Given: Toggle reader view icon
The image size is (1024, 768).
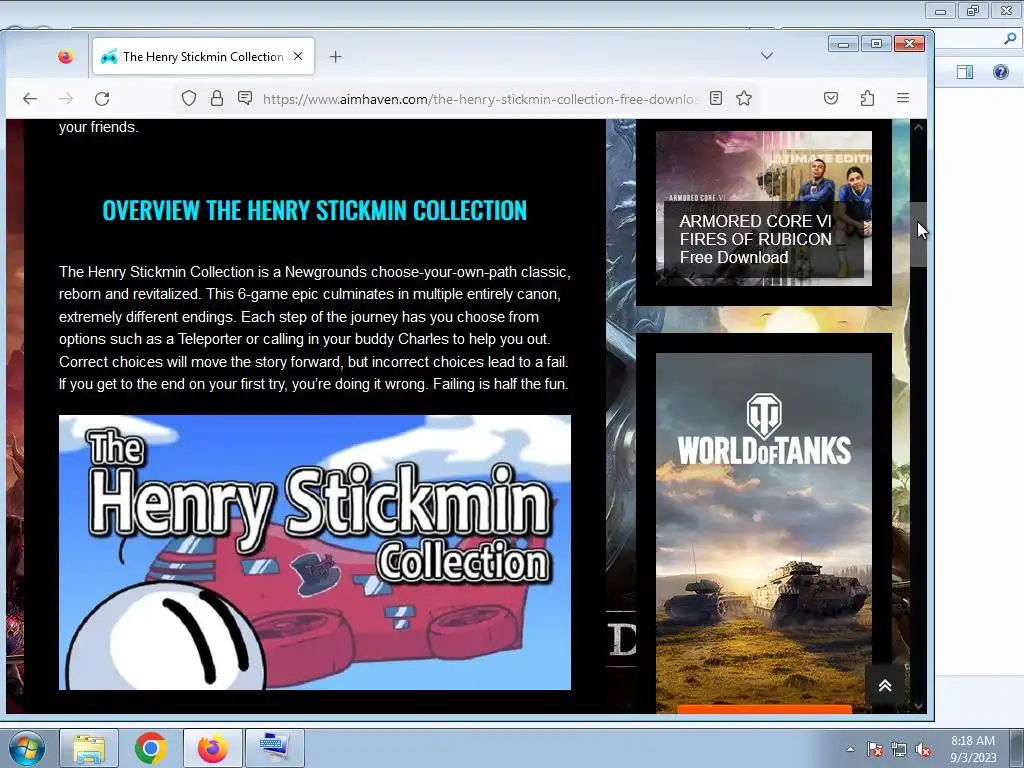Looking at the screenshot, I should point(716,99).
